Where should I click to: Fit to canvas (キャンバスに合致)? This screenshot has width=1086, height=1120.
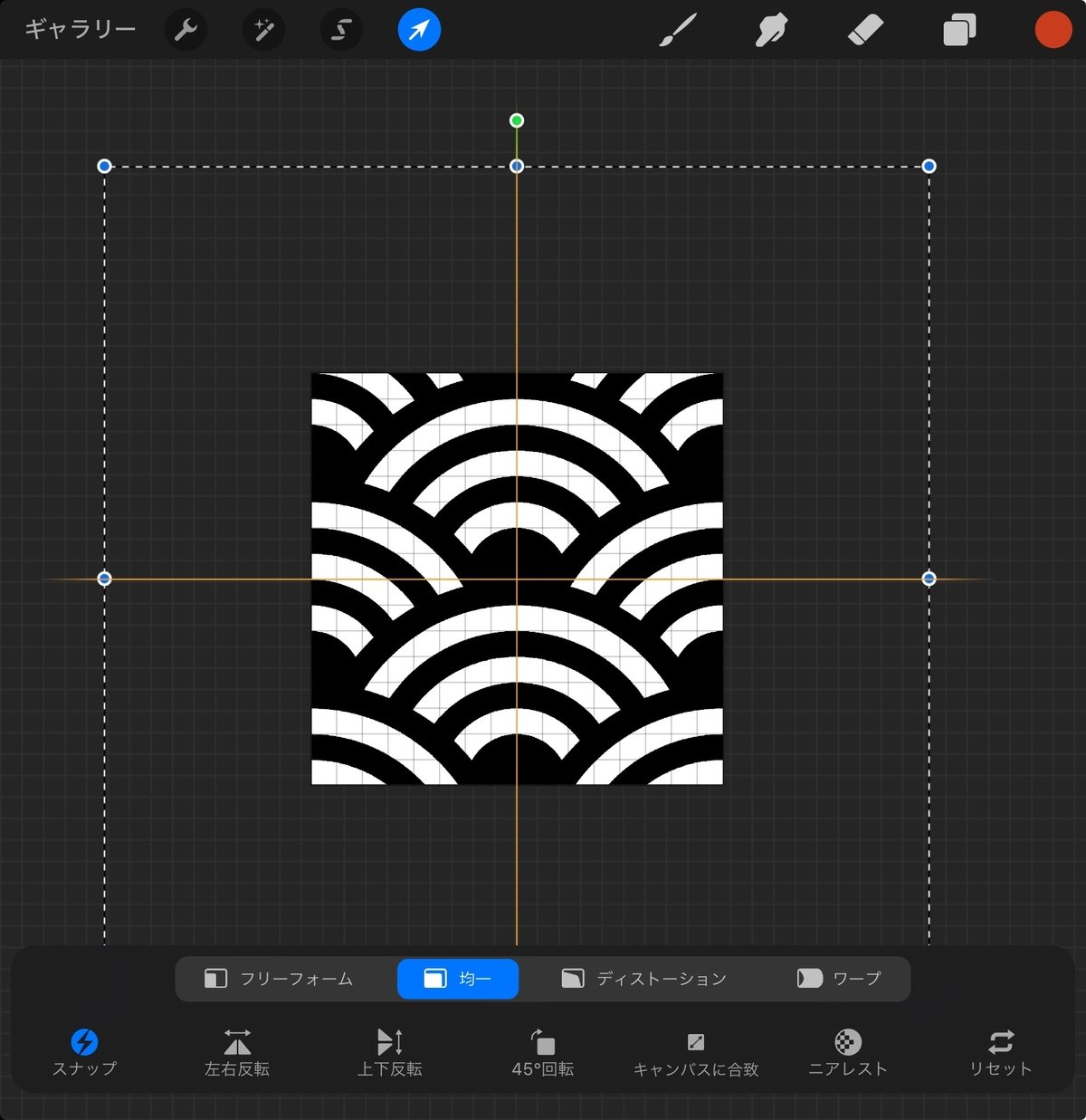pos(695,1053)
